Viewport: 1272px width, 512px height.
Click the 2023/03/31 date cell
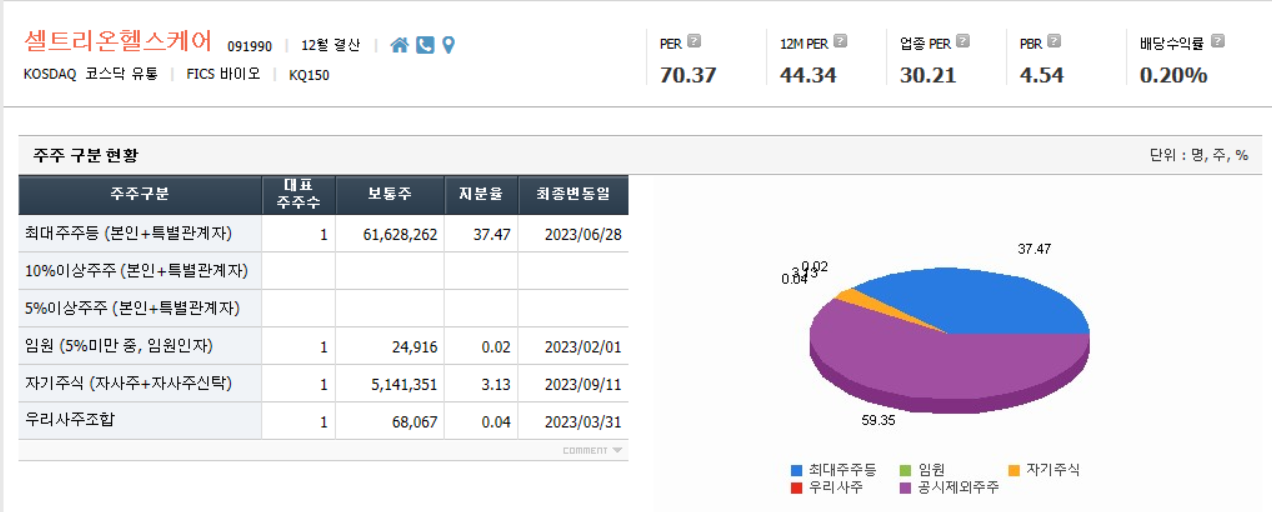(573, 422)
